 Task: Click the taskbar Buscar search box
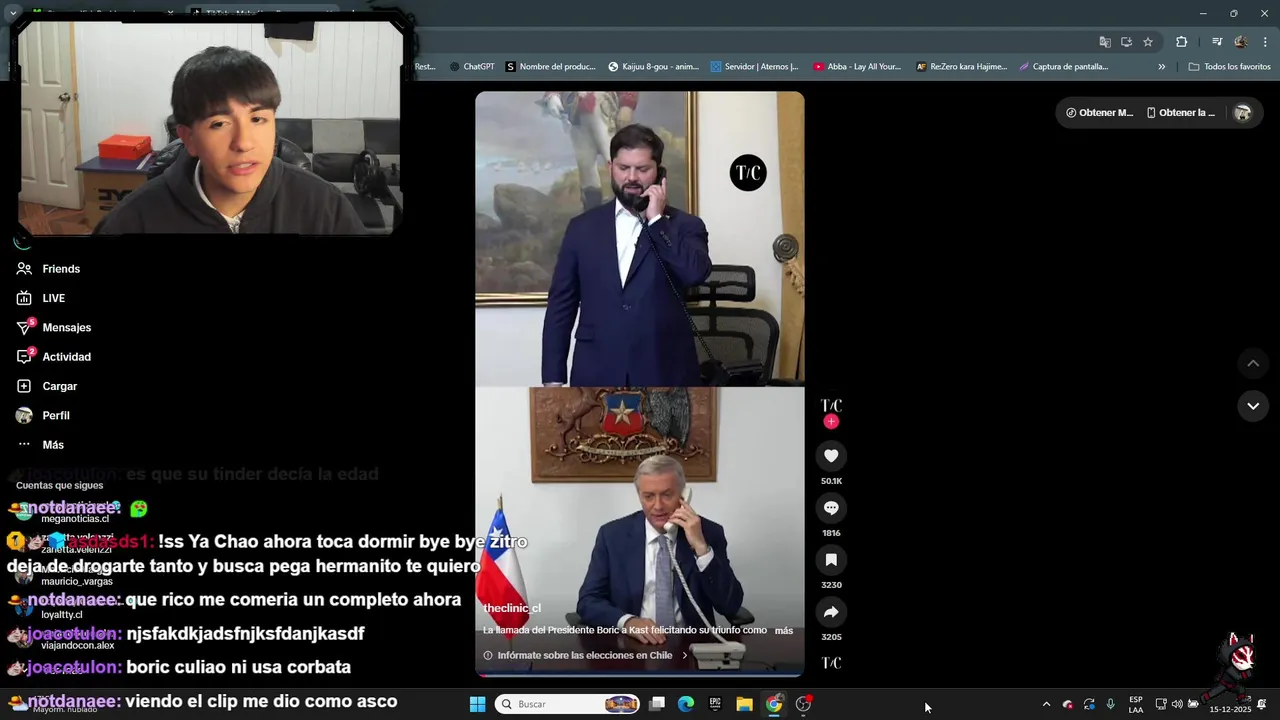point(569,704)
